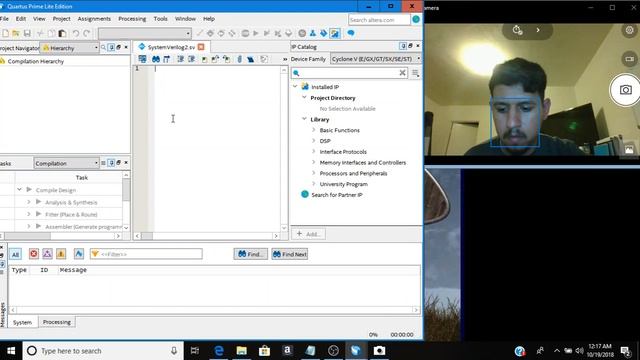The width and height of the screenshot is (640, 360).
Task: Click the Search altera.com field
Action: [379, 20]
